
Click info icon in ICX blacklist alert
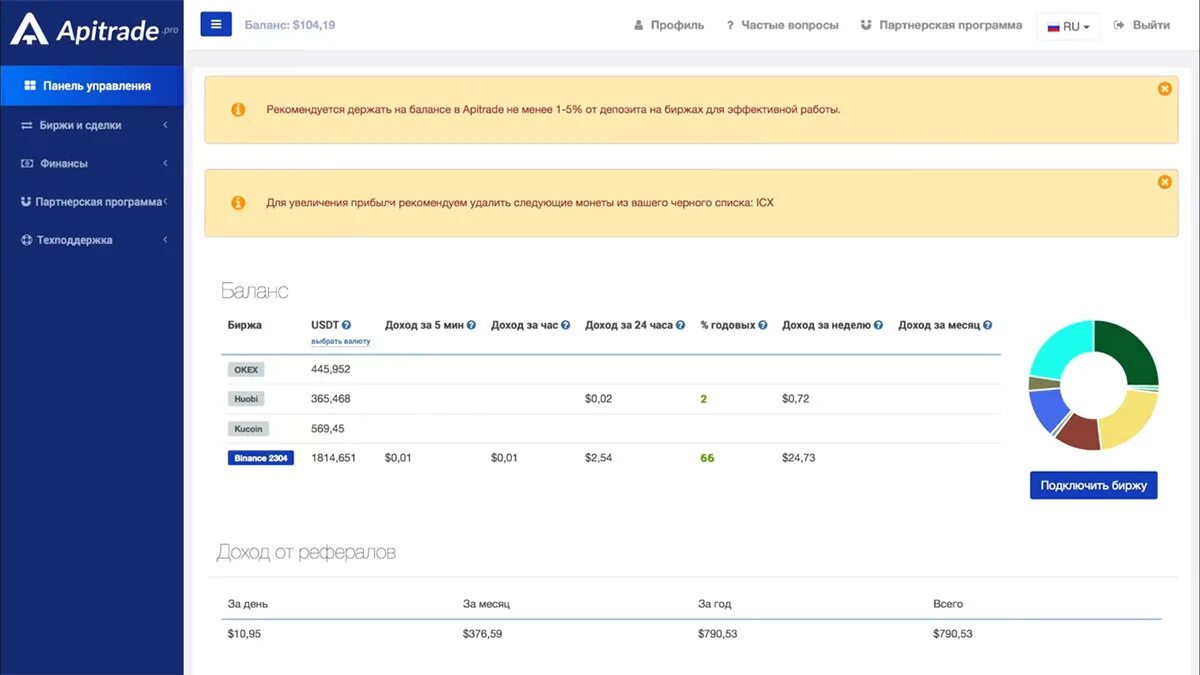238,202
